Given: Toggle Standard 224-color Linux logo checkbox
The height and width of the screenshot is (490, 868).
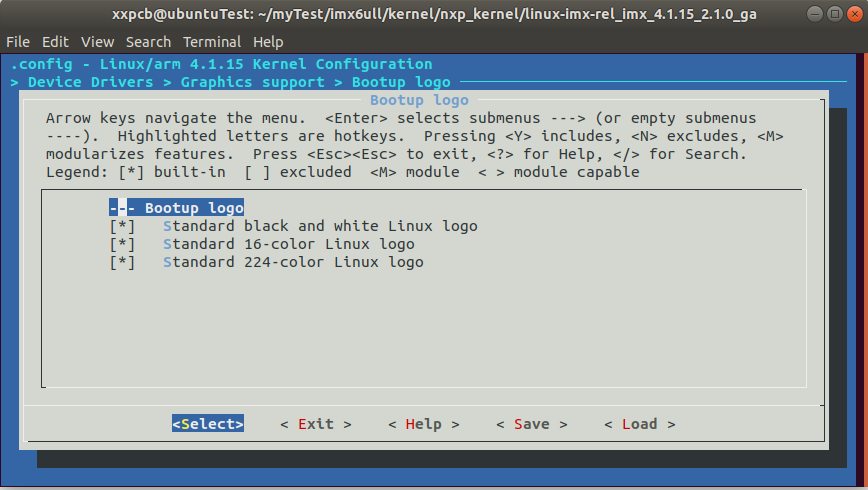Looking at the screenshot, I should click(122, 262).
